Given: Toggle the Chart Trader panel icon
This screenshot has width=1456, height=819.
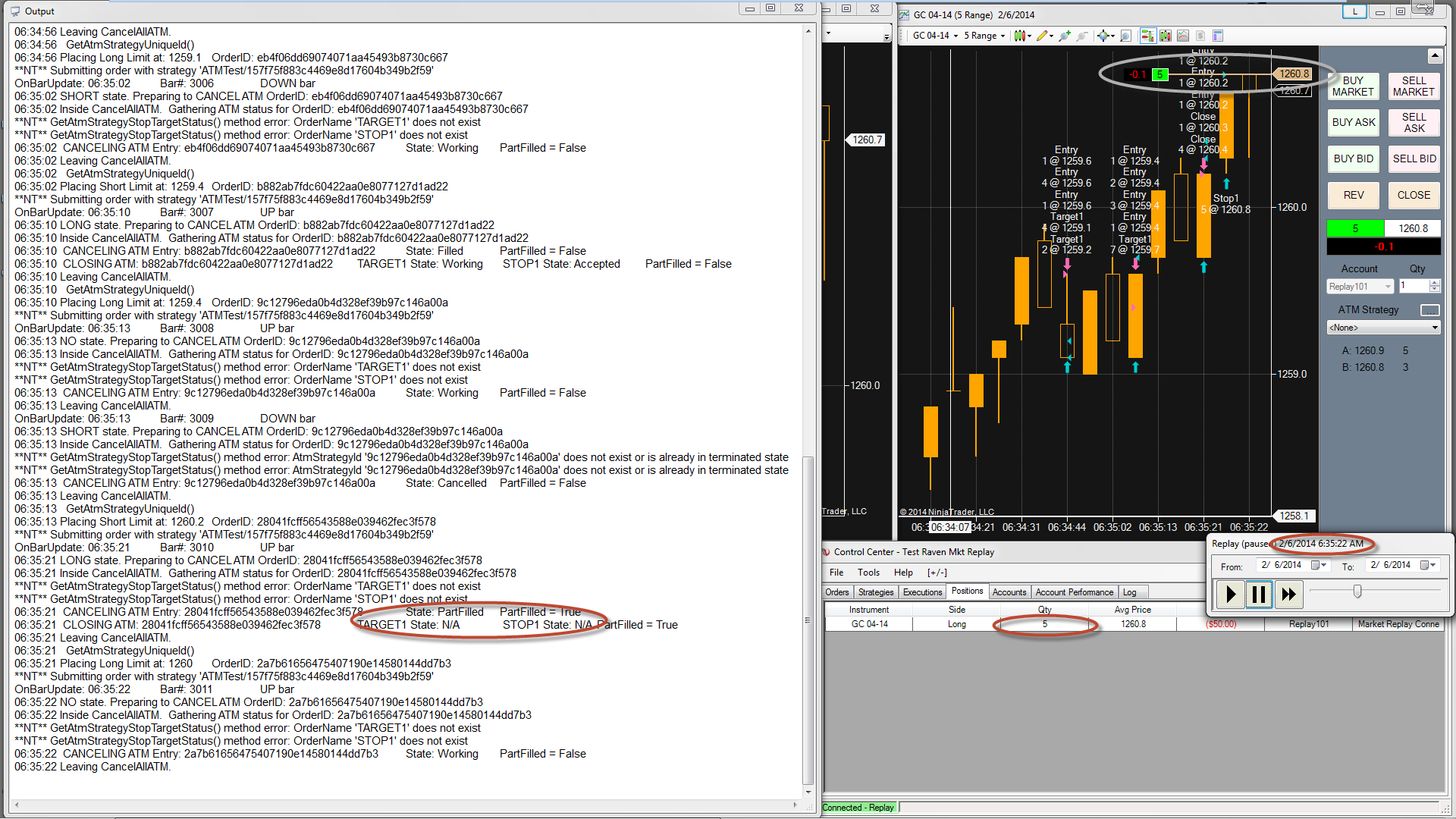Looking at the screenshot, I should click(1147, 36).
